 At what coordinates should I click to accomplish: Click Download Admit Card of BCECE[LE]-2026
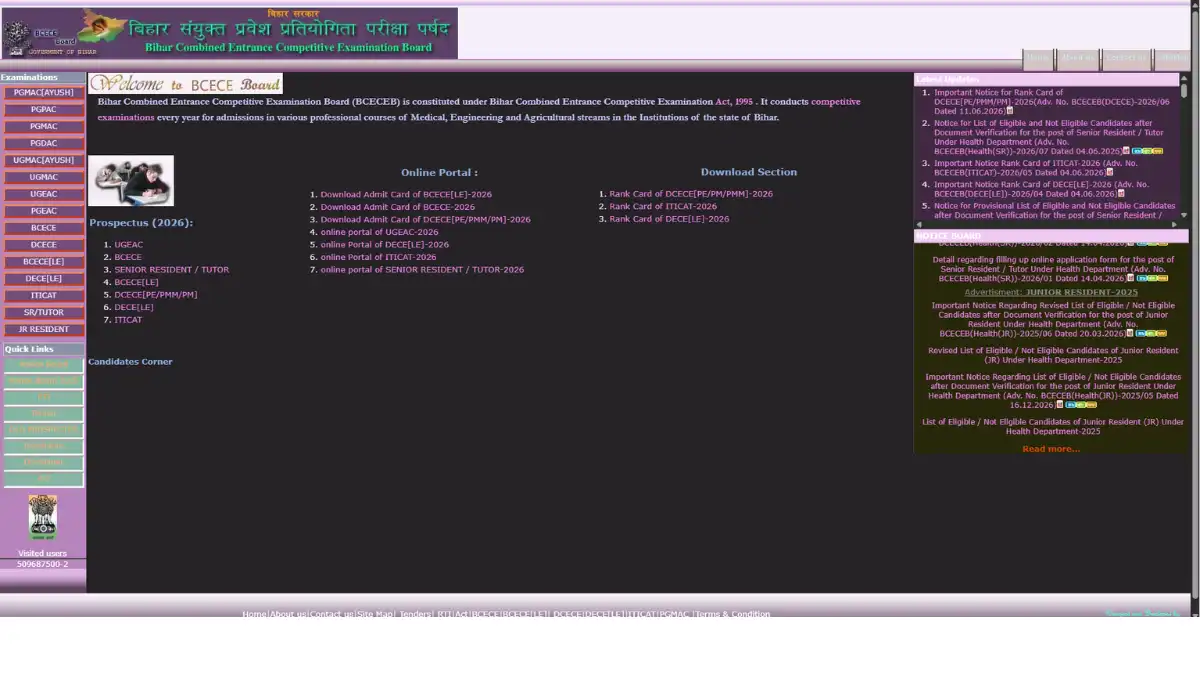[x=406, y=194]
